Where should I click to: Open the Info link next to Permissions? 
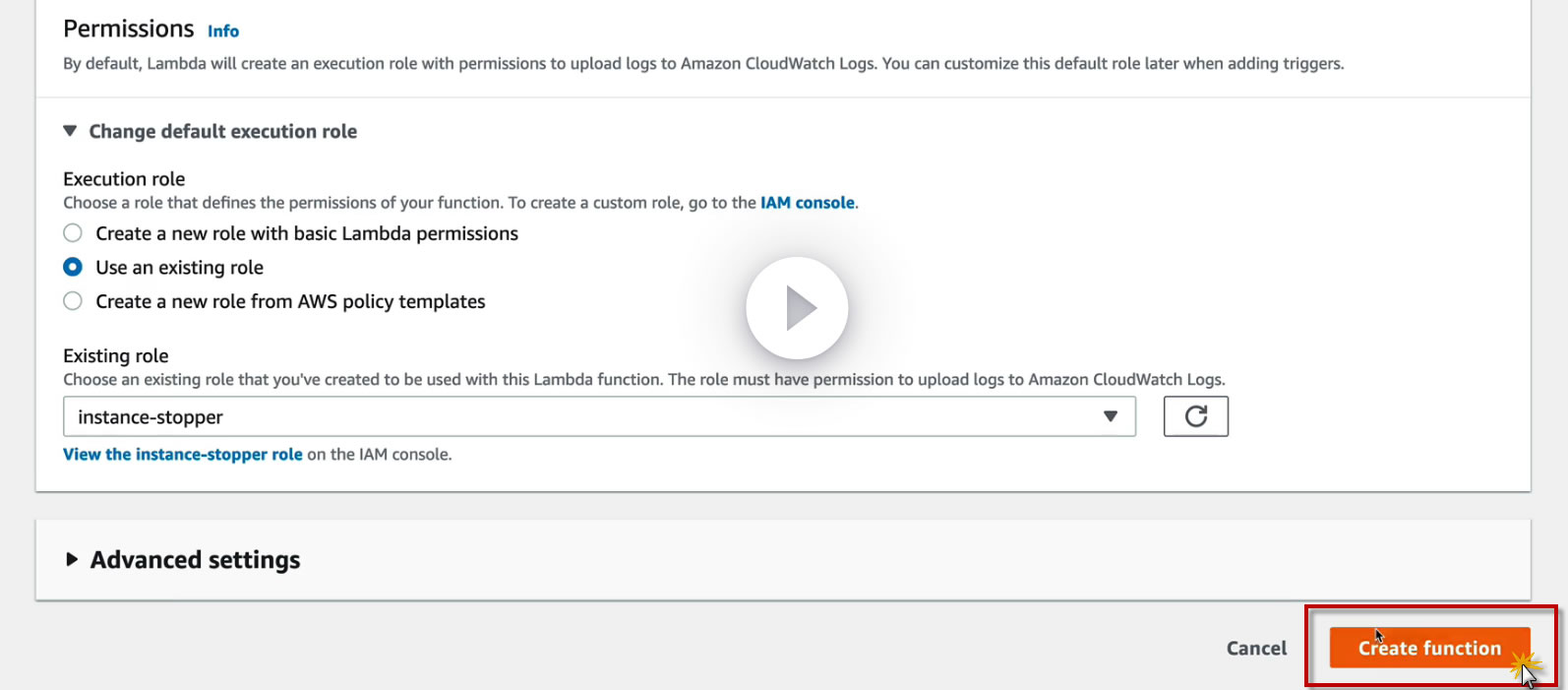click(x=223, y=31)
